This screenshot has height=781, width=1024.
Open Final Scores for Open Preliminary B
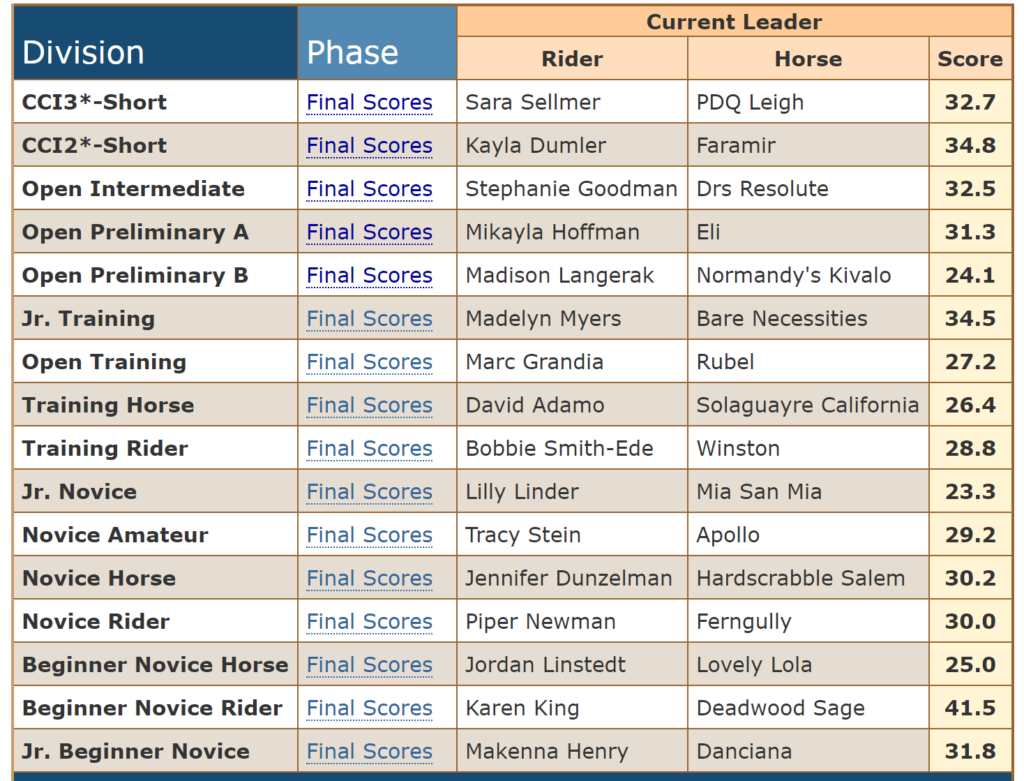pos(370,276)
